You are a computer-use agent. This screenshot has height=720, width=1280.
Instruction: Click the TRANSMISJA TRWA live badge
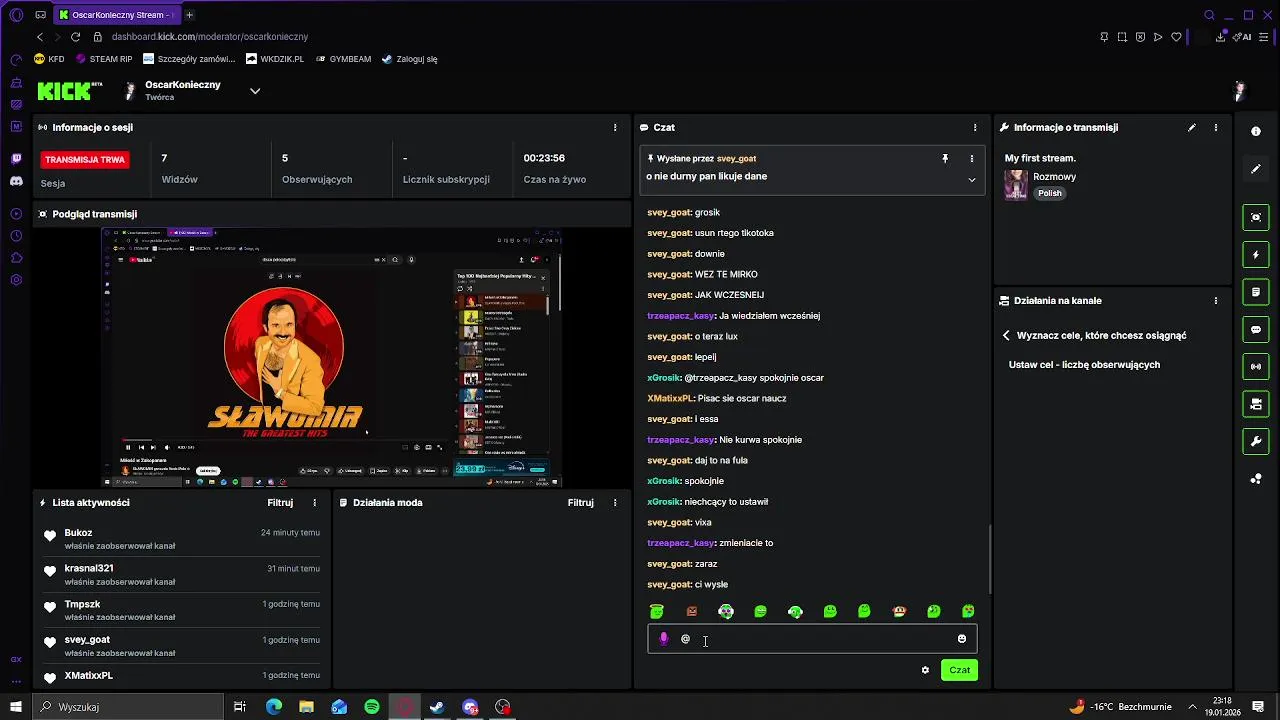pyautogui.click(x=85, y=159)
